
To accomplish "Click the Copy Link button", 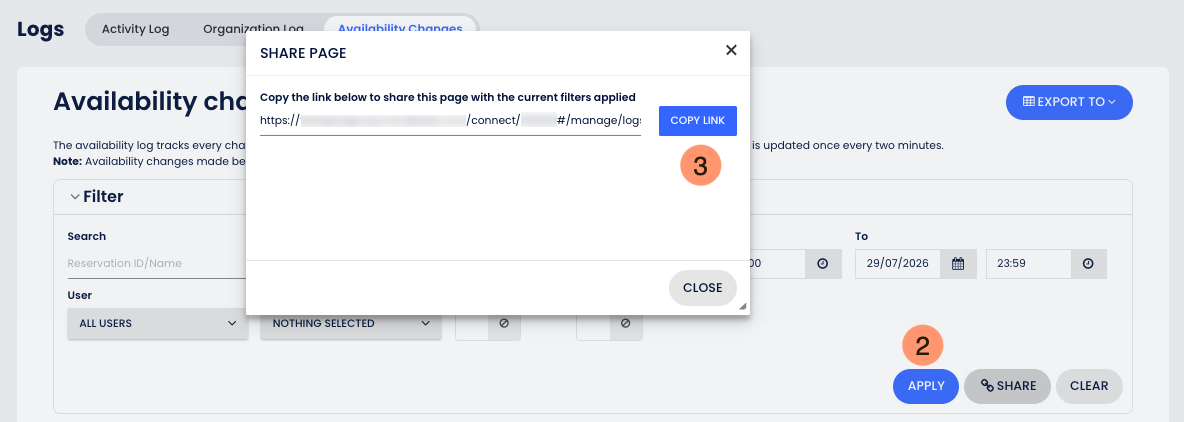I will click(x=698, y=121).
